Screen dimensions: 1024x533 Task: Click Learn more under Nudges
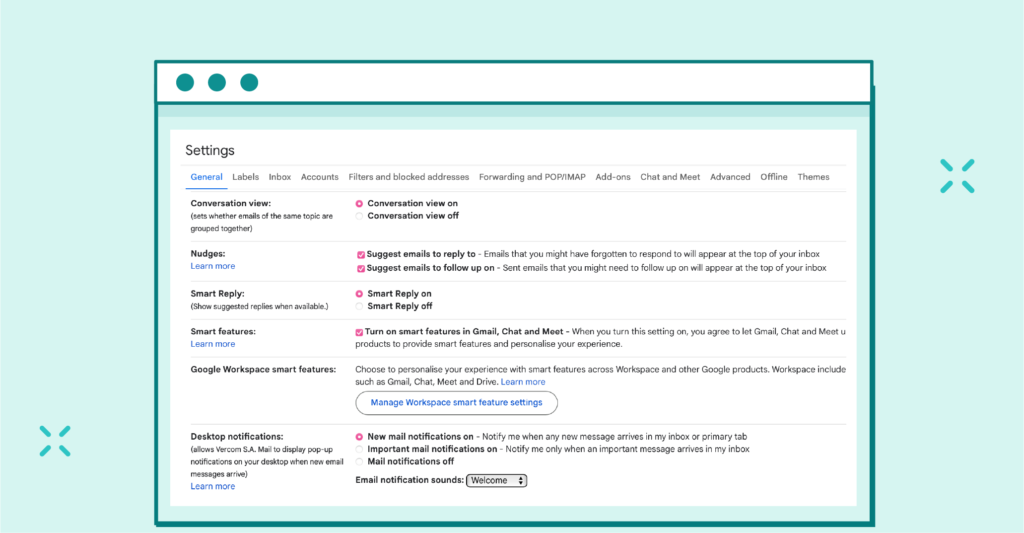click(x=213, y=267)
